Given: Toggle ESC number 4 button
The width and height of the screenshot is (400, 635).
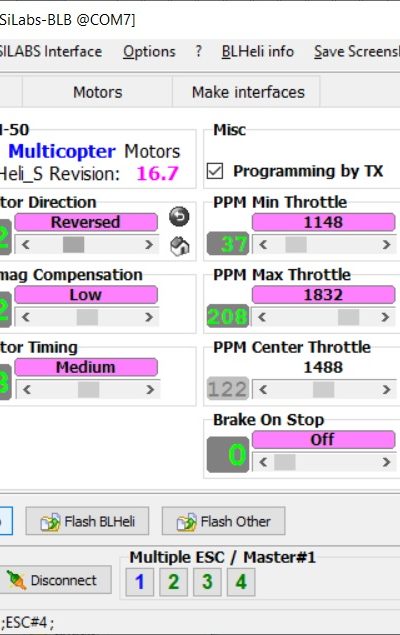Looking at the screenshot, I should pos(241,582).
